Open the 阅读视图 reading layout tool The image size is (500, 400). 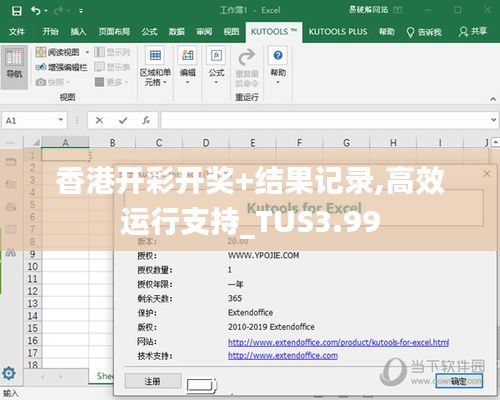click(x=58, y=52)
